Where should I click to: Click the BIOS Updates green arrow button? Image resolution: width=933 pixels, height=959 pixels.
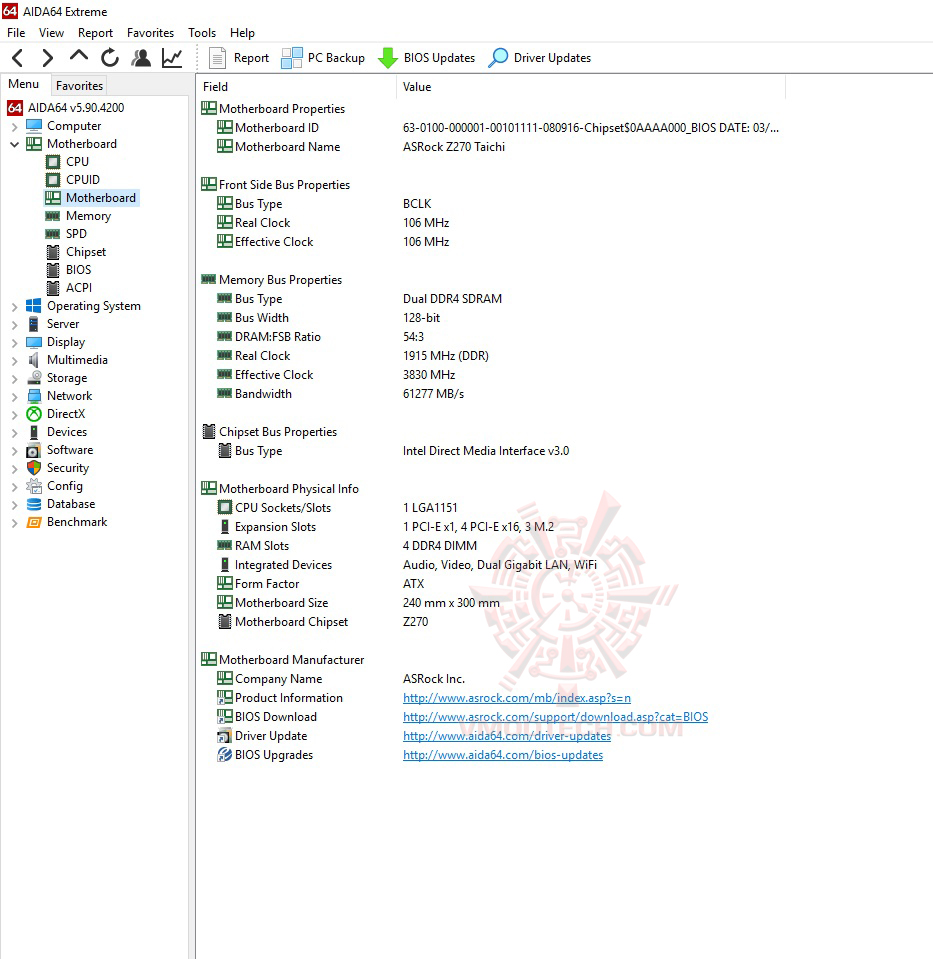(x=426, y=58)
